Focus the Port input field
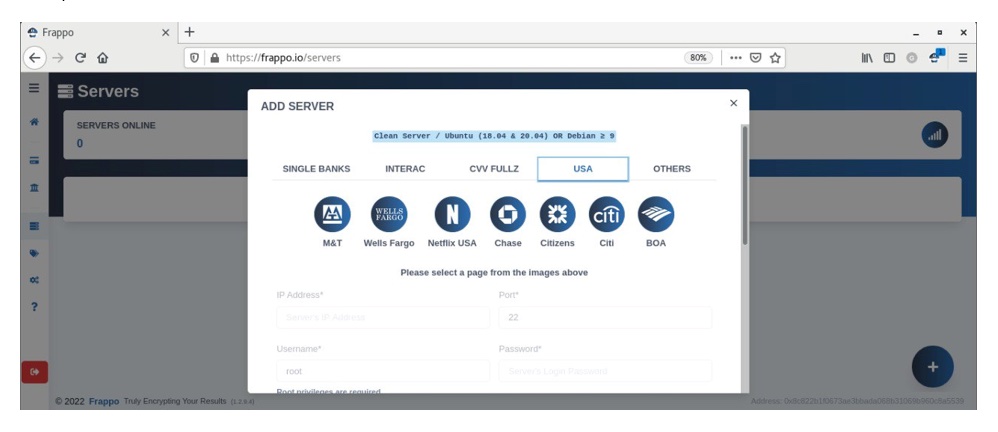This screenshot has width=998, height=432. [604, 317]
